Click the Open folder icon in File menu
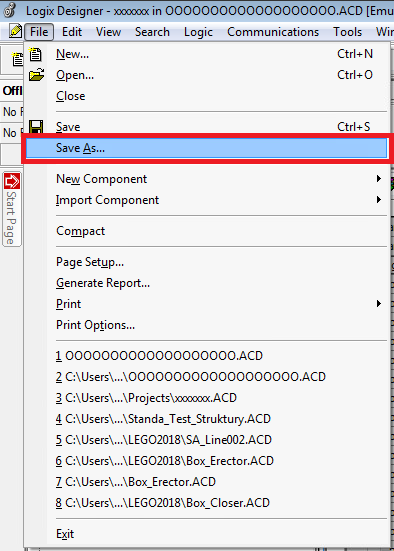This screenshot has width=394, height=551. pos(36,75)
